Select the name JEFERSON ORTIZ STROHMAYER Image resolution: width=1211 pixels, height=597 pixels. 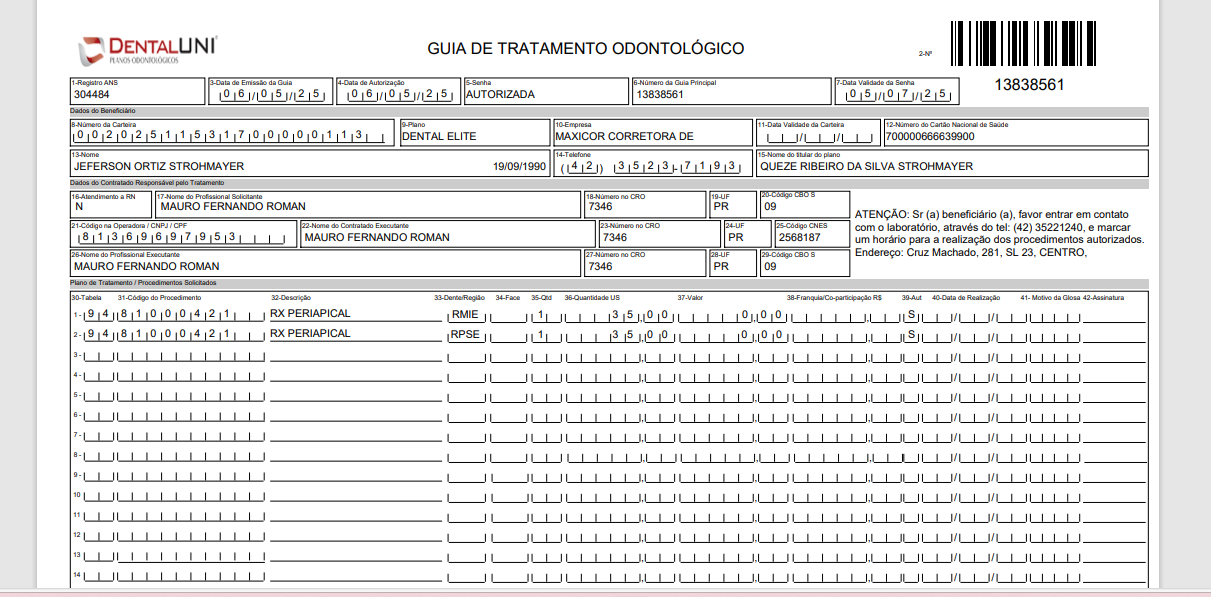[158, 166]
